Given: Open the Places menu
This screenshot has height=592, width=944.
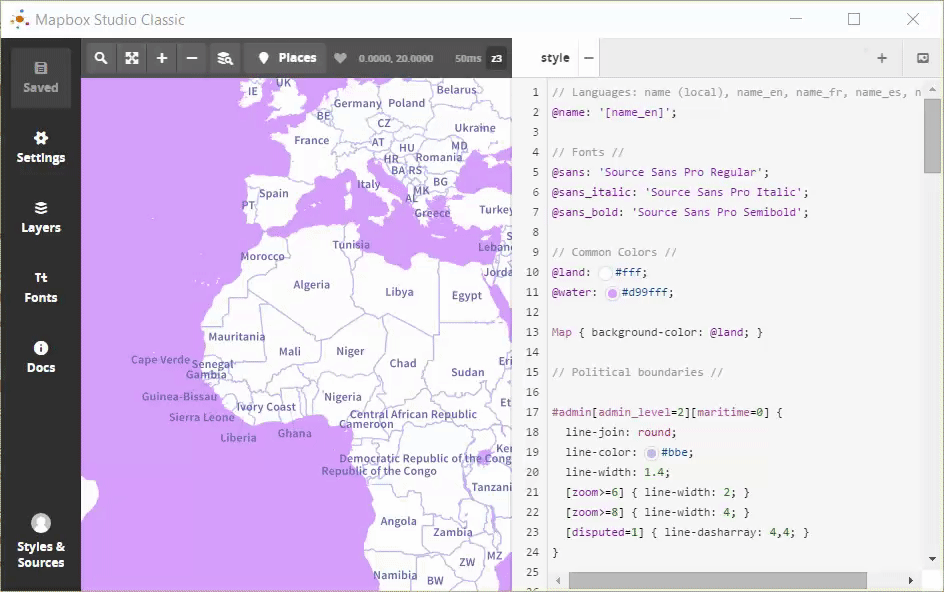Looking at the screenshot, I should (286, 58).
